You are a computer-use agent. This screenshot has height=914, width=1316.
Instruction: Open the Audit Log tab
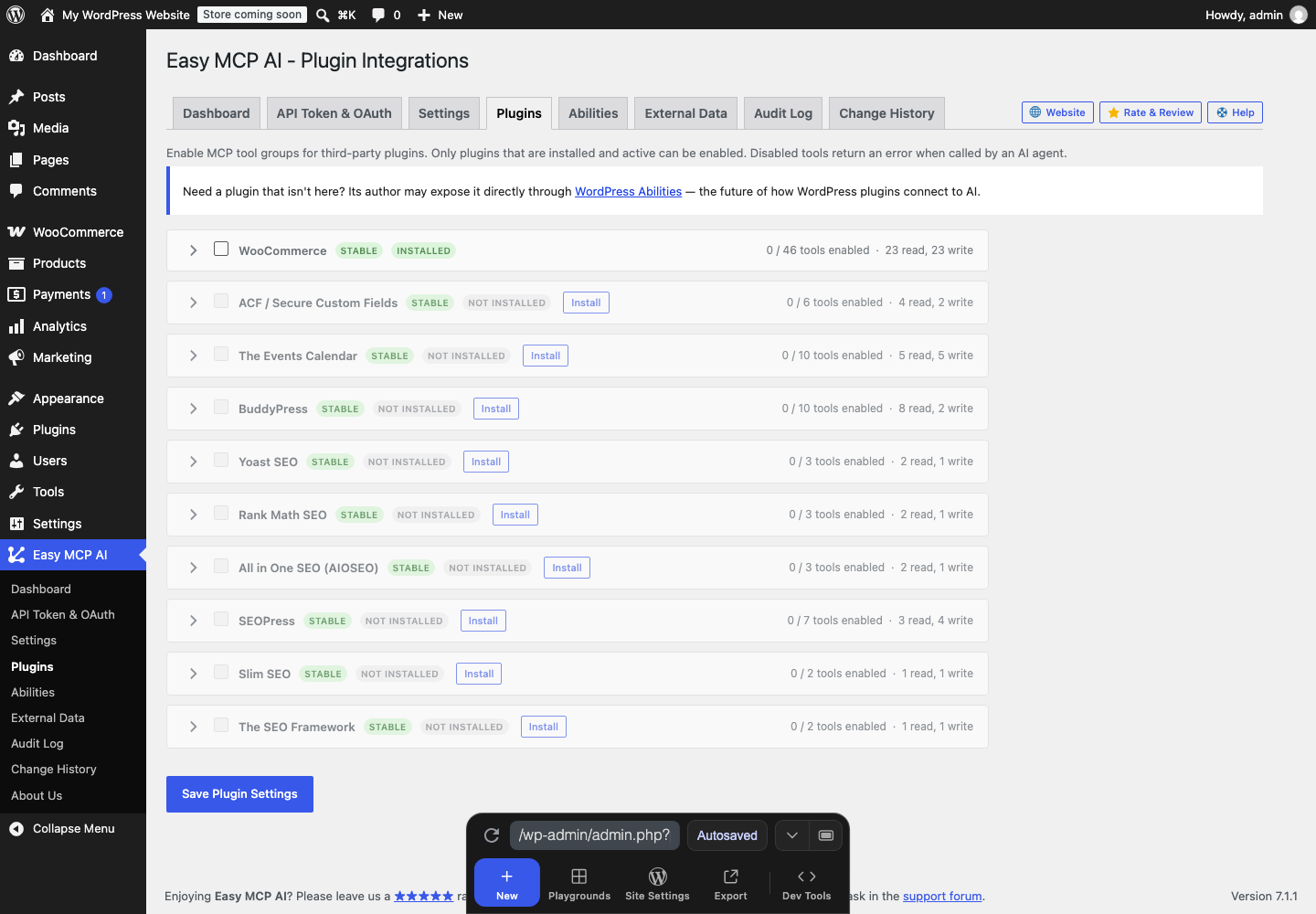tap(783, 113)
